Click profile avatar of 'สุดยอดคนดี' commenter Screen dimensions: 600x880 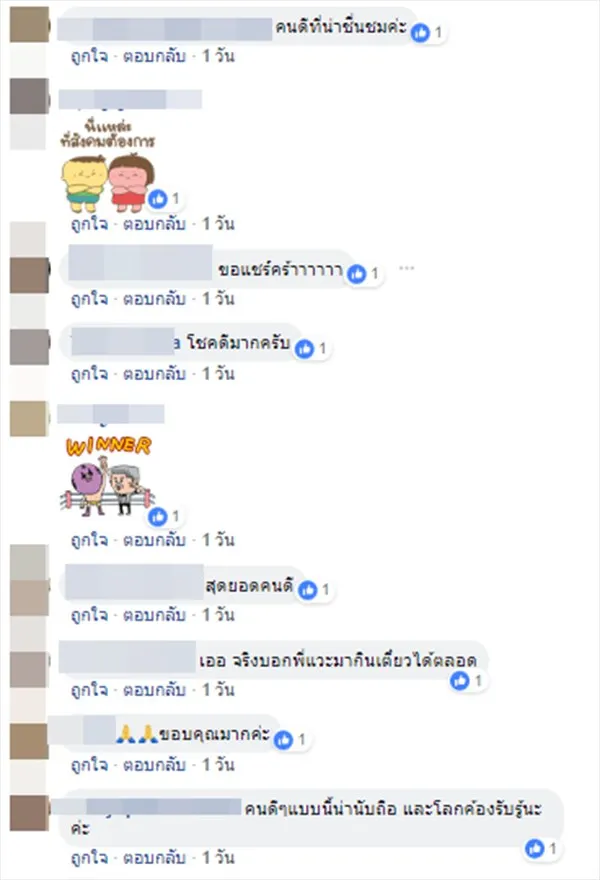click(x=29, y=598)
